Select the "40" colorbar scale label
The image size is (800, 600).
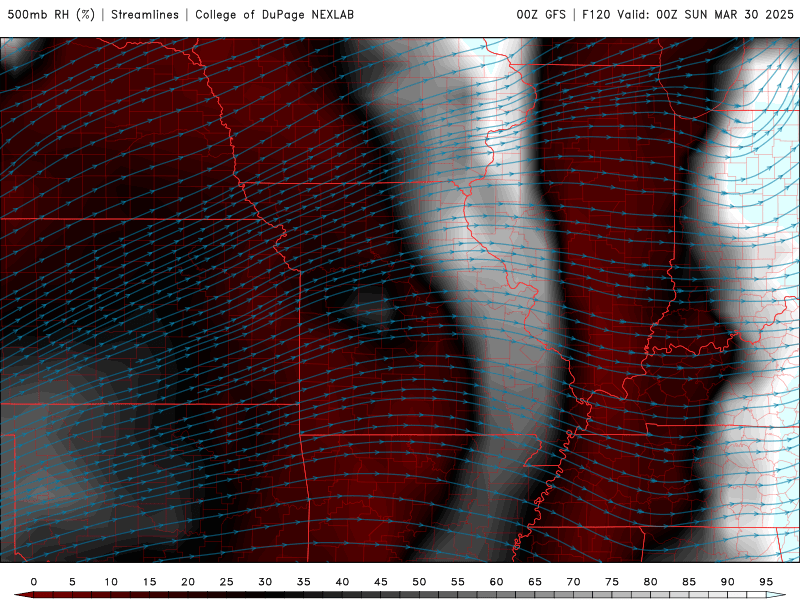click(342, 582)
